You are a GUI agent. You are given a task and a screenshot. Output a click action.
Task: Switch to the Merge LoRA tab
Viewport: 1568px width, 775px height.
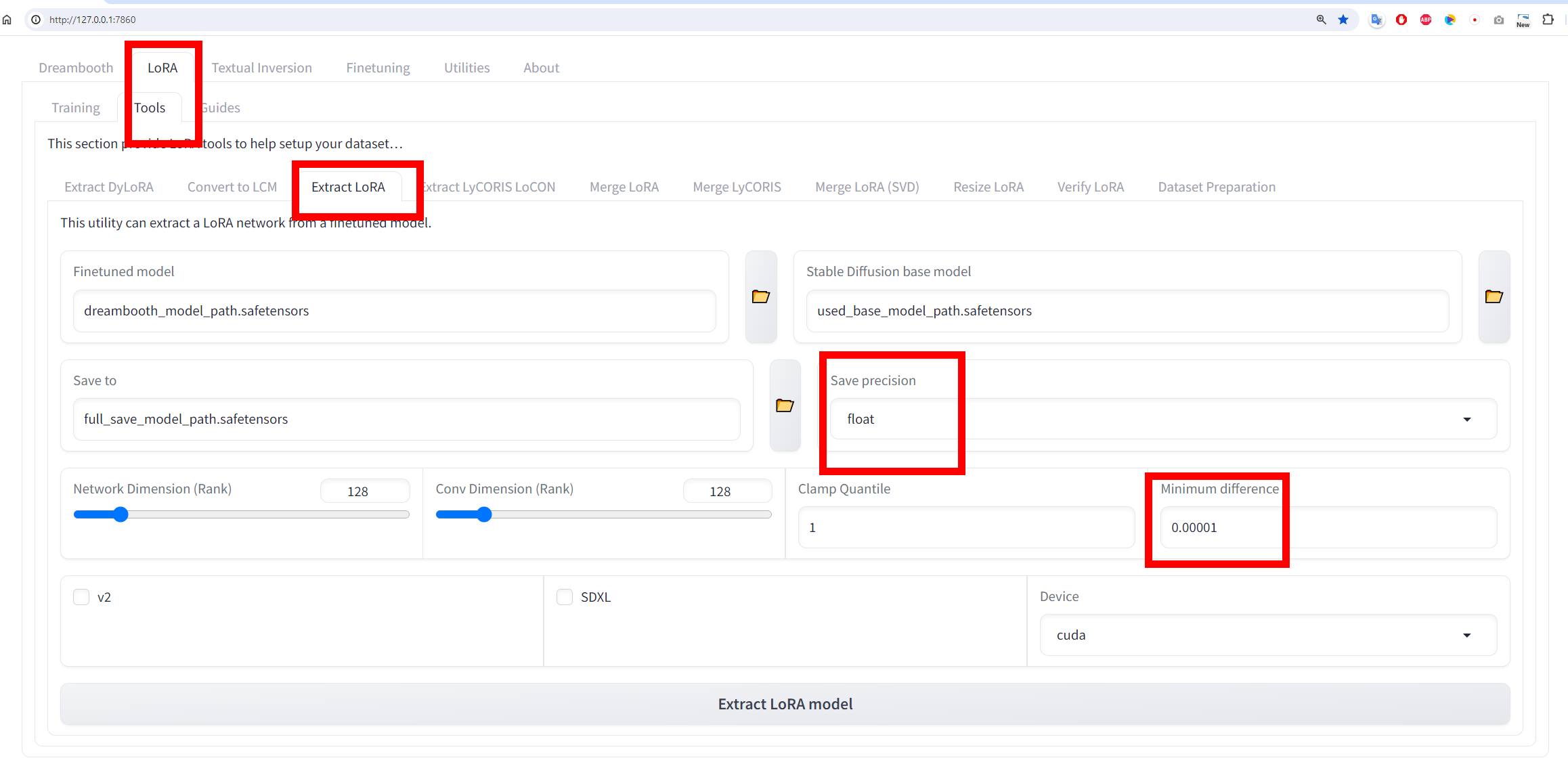coord(624,187)
